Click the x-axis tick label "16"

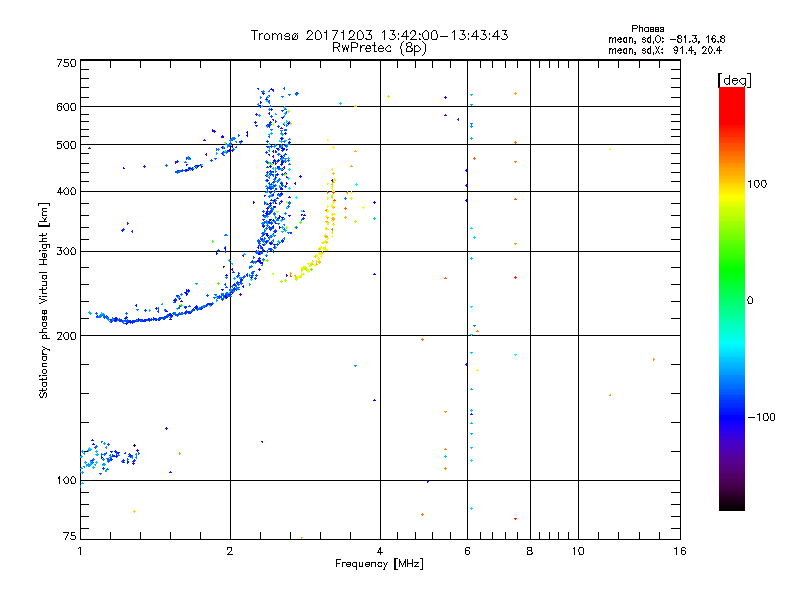tap(680, 551)
